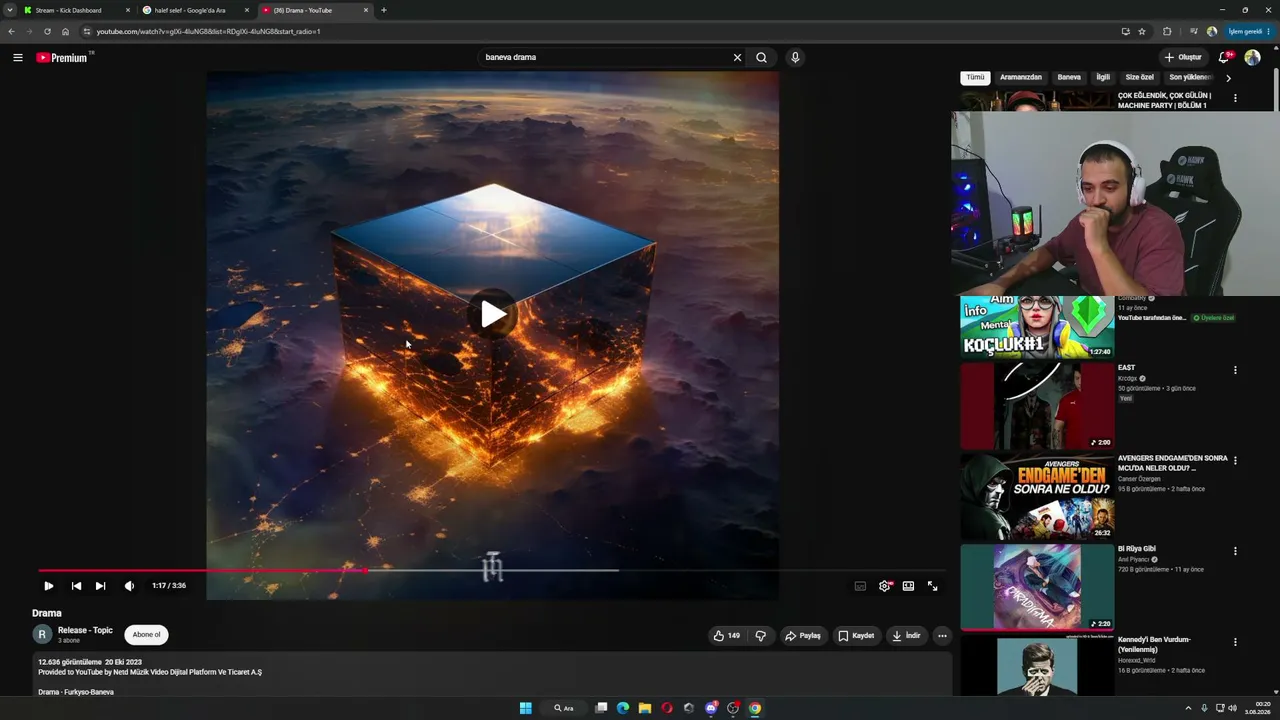Screen dimensions: 1280x720
Task: Select the Size özel filter chip
Action: (x=1140, y=77)
